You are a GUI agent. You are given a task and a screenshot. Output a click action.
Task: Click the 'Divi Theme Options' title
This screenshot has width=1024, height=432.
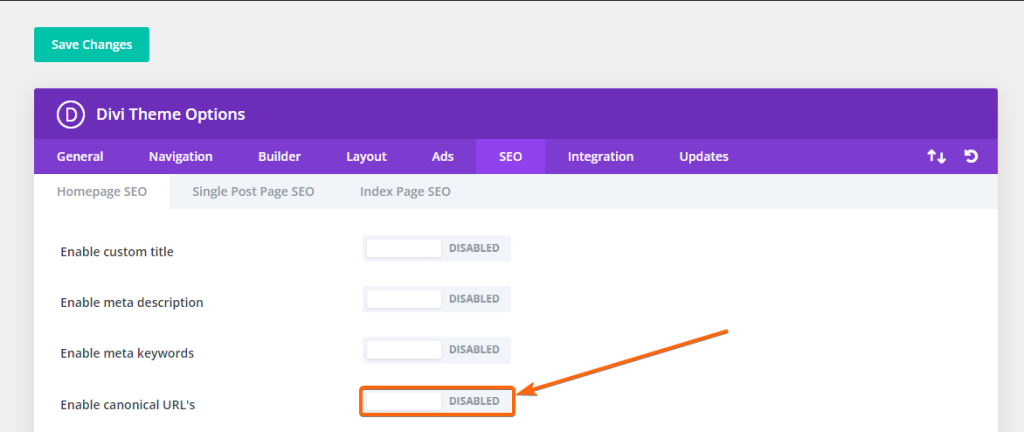point(170,114)
